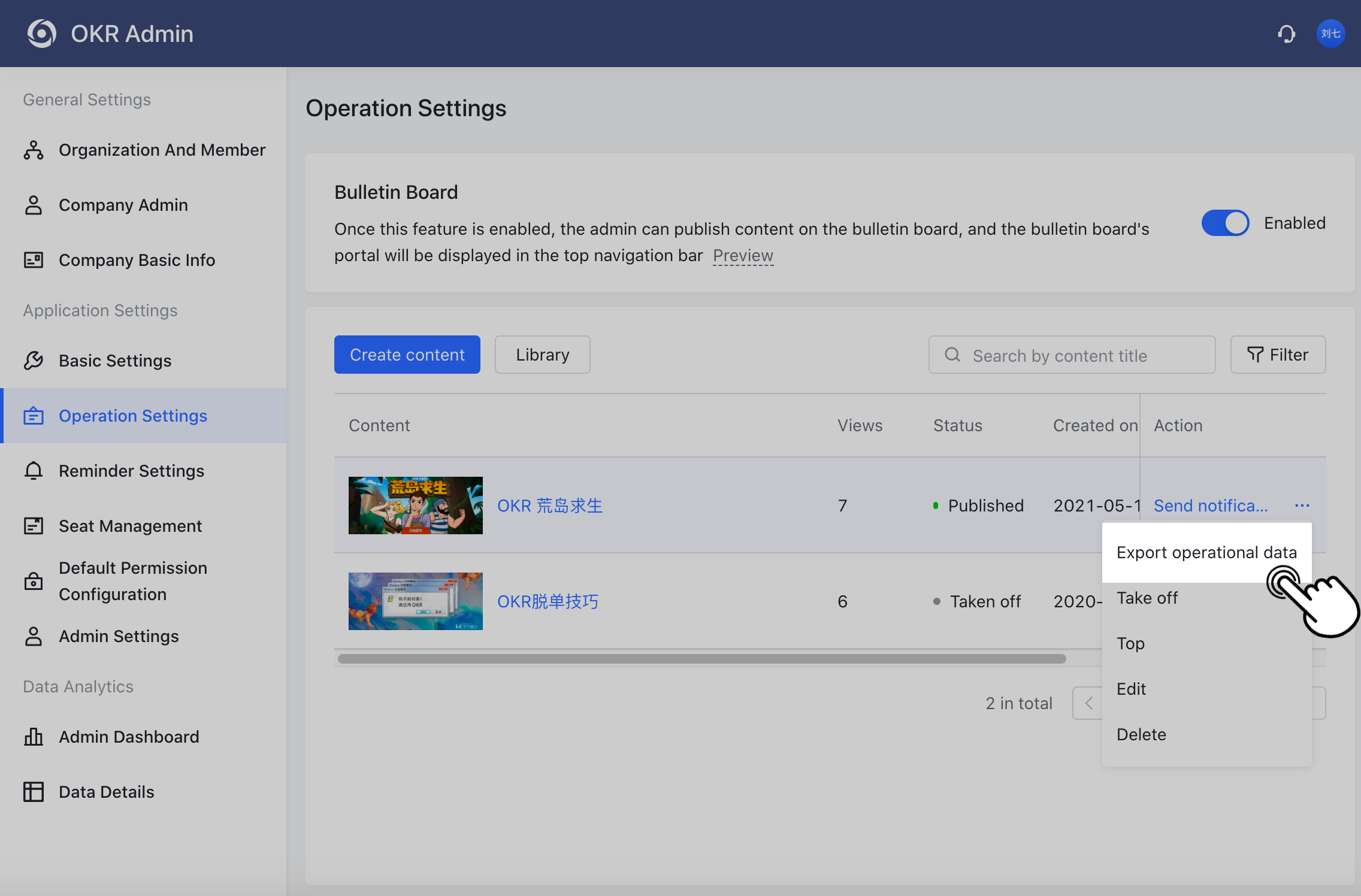Choose Take off from the menu
This screenshot has height=896, width=1361.
[x=1147, y=598]
